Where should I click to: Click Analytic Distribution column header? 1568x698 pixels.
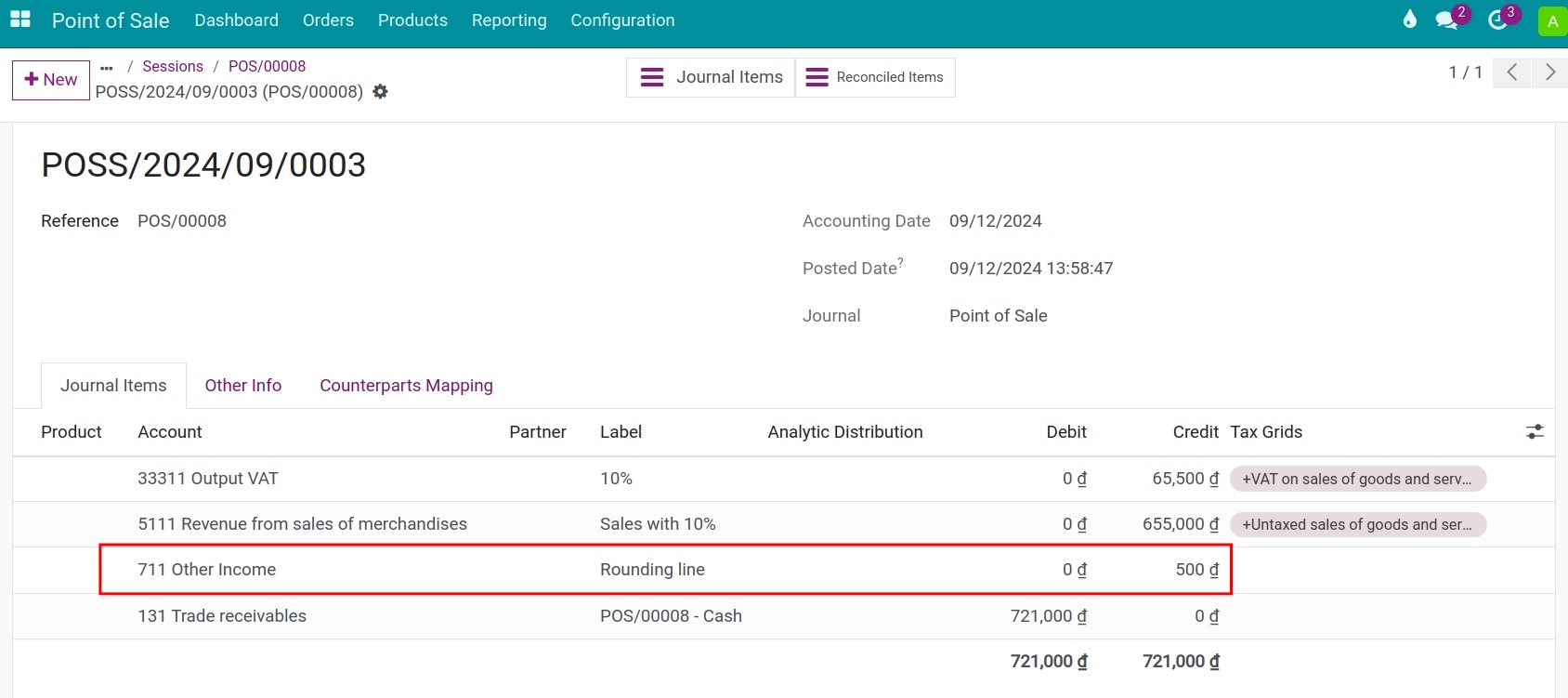(845, 432)
